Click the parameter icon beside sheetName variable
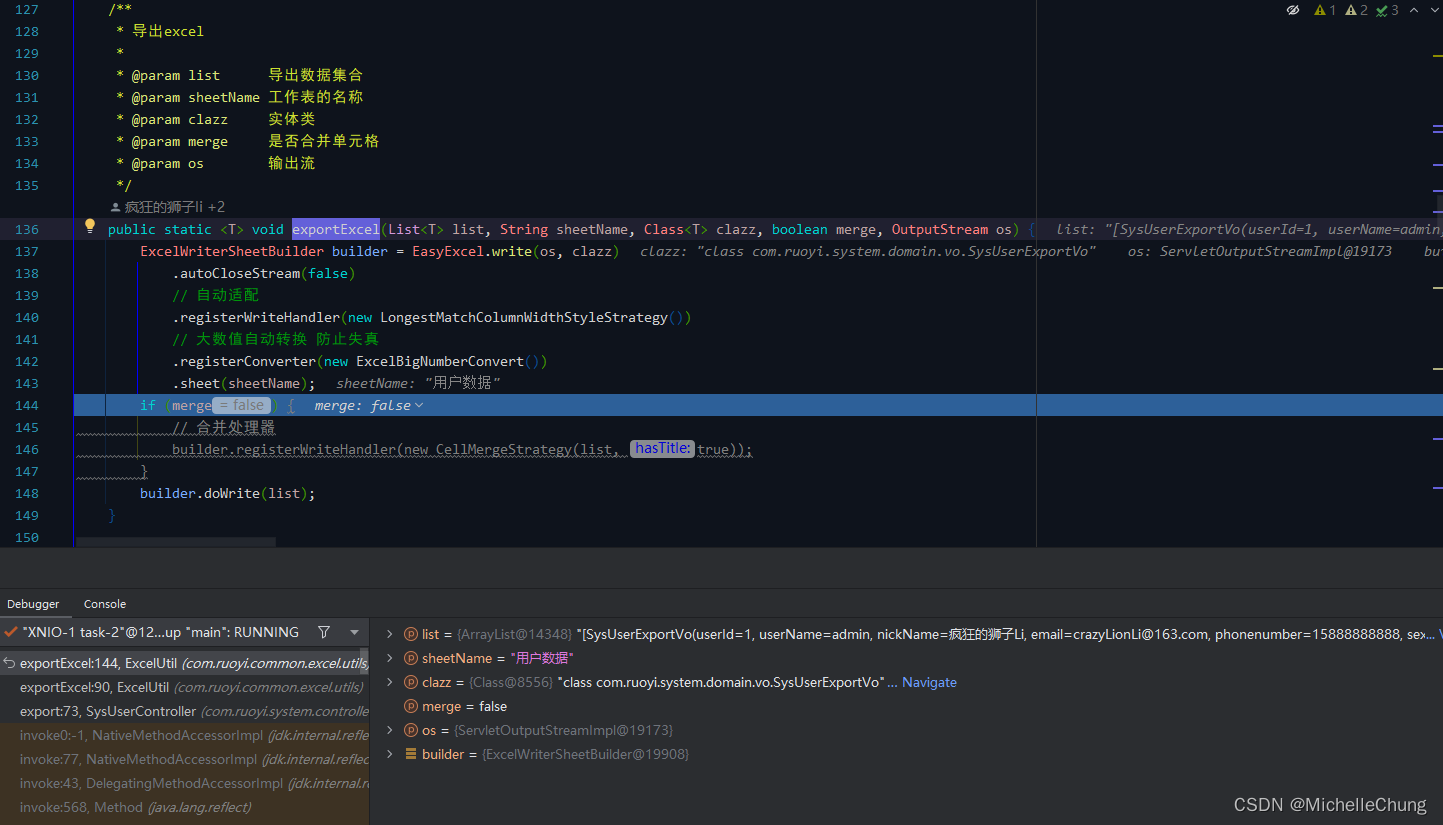 (x=410, y=658)
